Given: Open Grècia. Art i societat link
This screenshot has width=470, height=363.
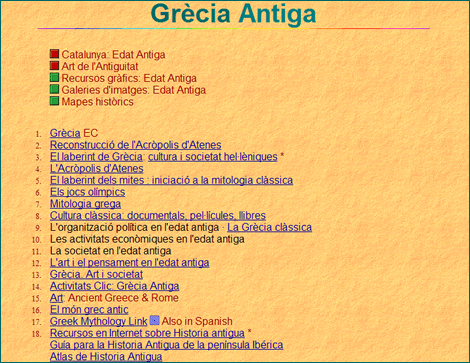Looking at the screenshot, I should point(96,274).
